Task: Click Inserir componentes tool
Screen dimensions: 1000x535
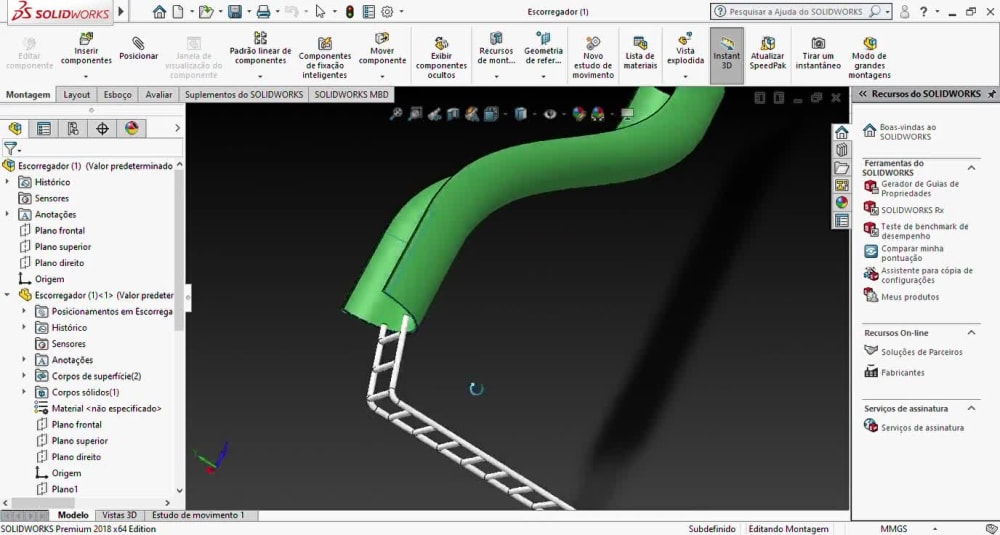Action: (86, 49)
